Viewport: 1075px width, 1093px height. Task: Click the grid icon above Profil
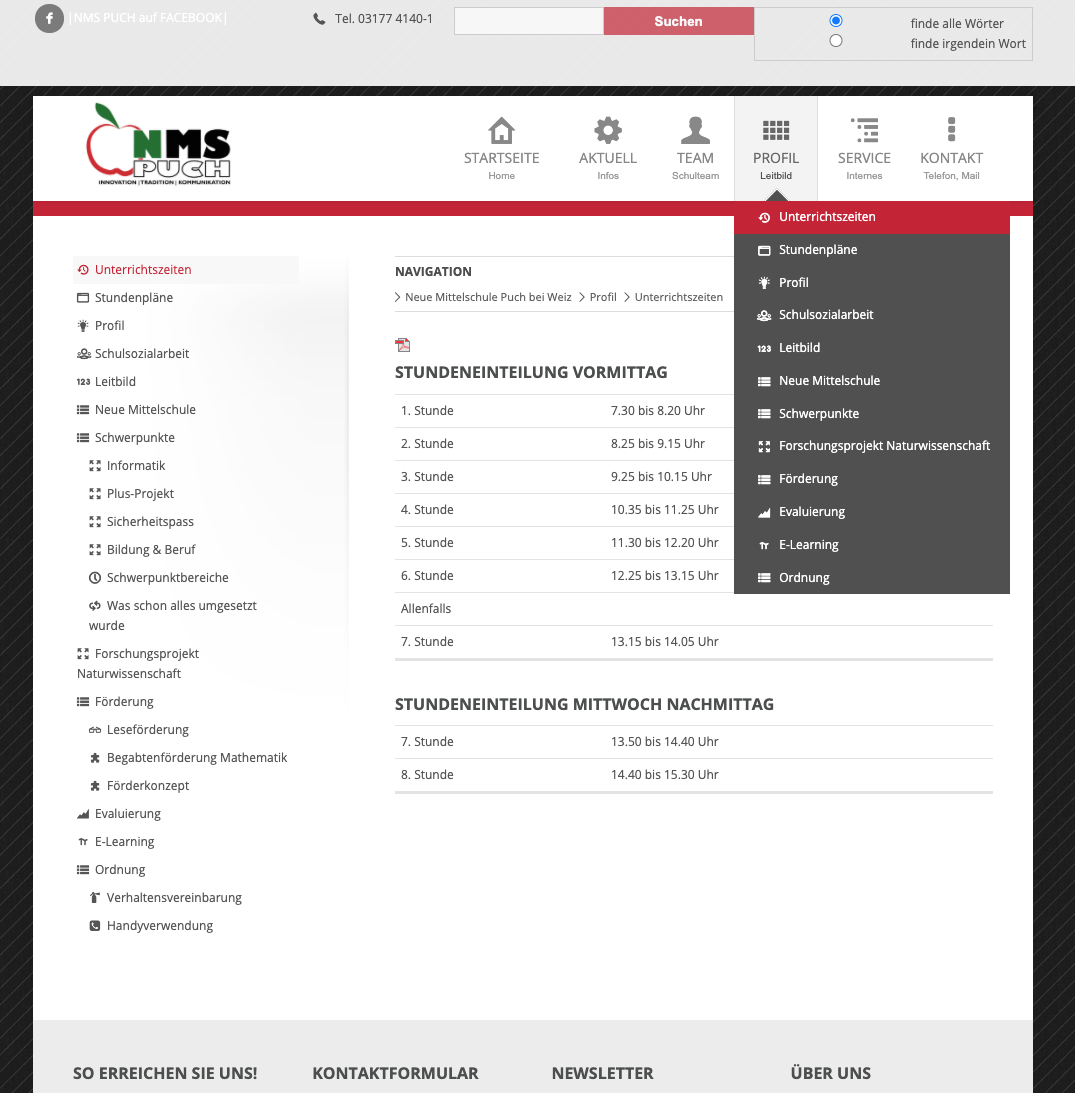[776, 130]
